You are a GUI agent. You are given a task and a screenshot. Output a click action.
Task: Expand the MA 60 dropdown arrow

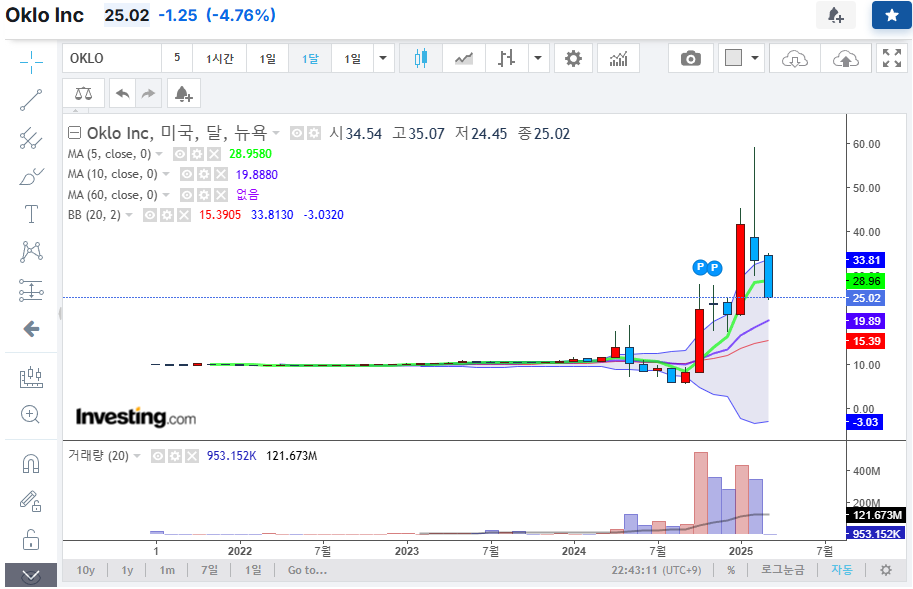click(x=166, y=194)
